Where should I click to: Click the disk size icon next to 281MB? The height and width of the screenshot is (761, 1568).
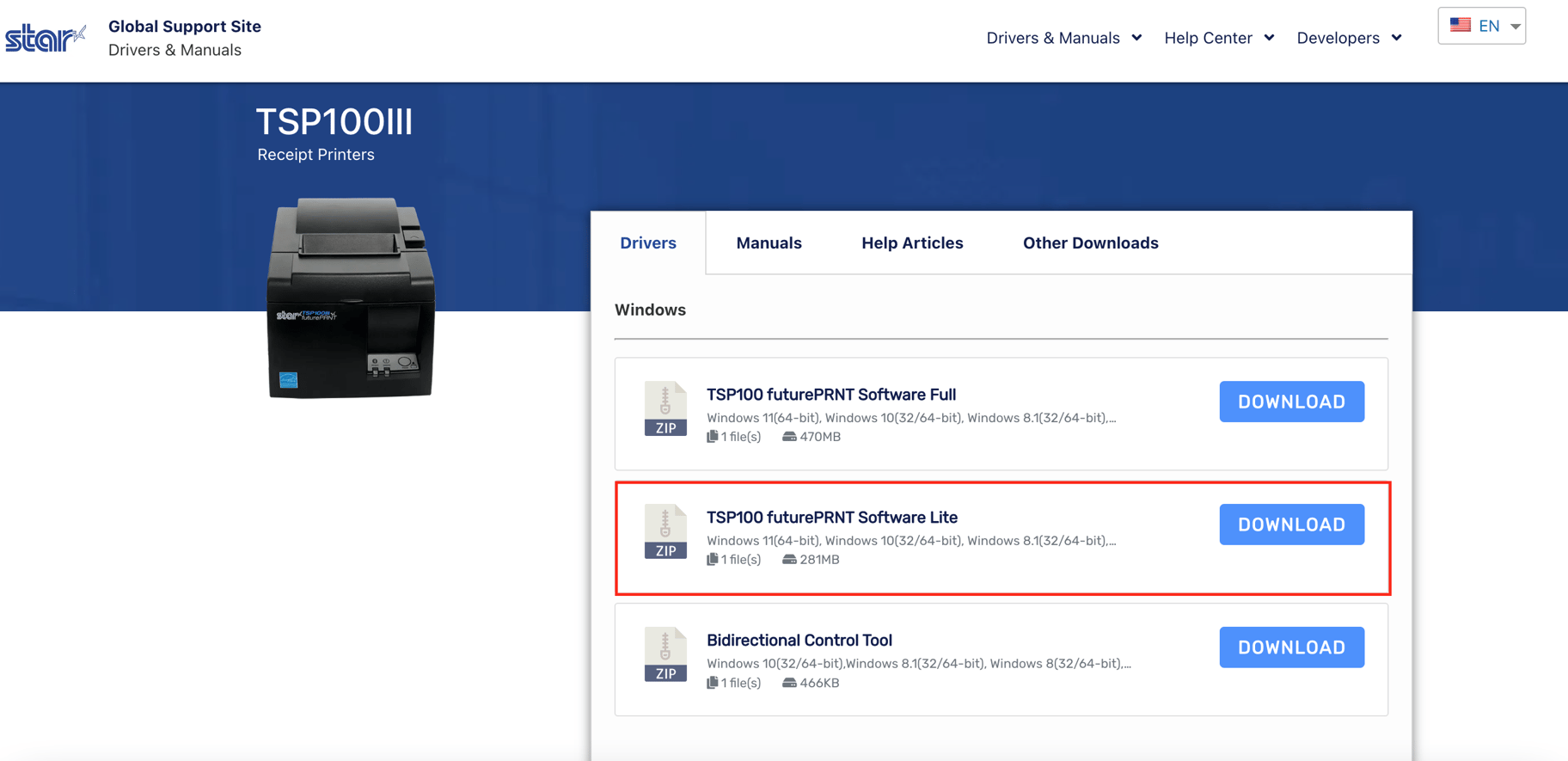(789, 560)
